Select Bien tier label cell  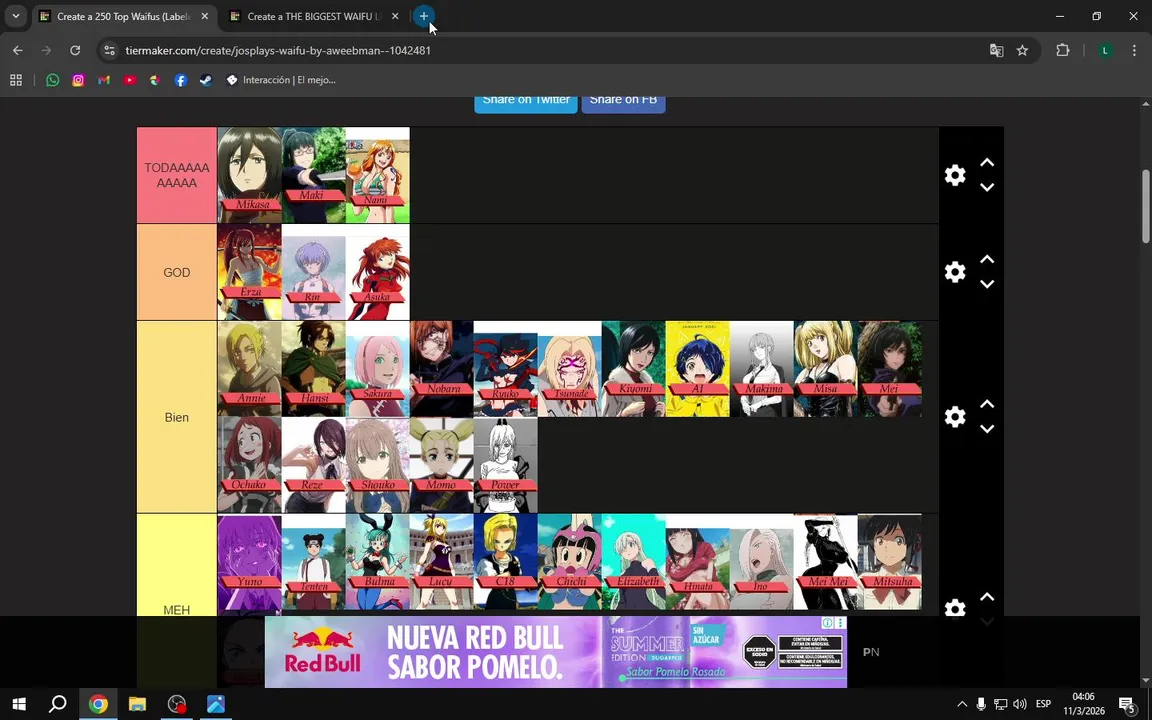(176, 417)
